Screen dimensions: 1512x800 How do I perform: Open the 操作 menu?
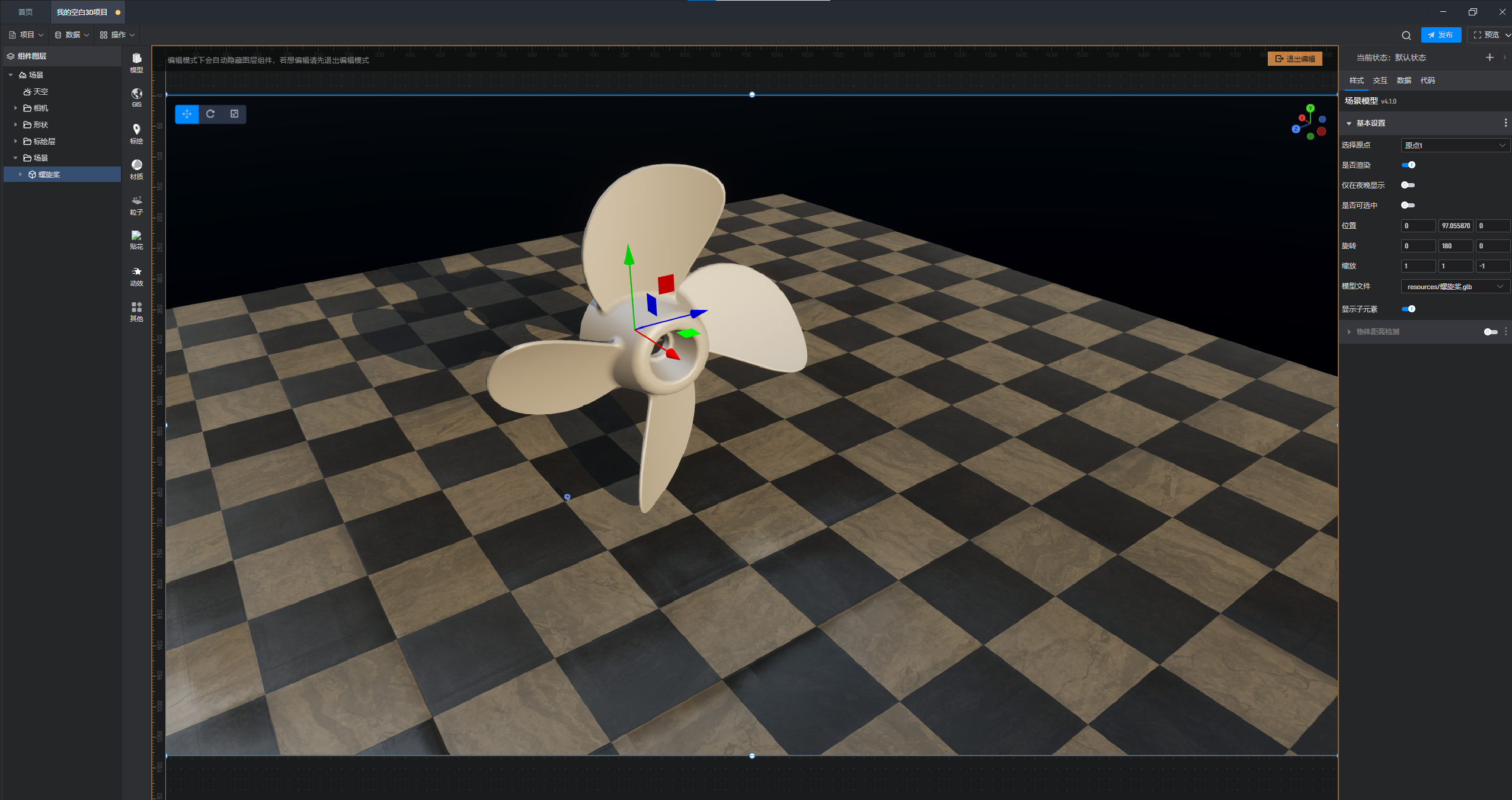pos(117,35)
